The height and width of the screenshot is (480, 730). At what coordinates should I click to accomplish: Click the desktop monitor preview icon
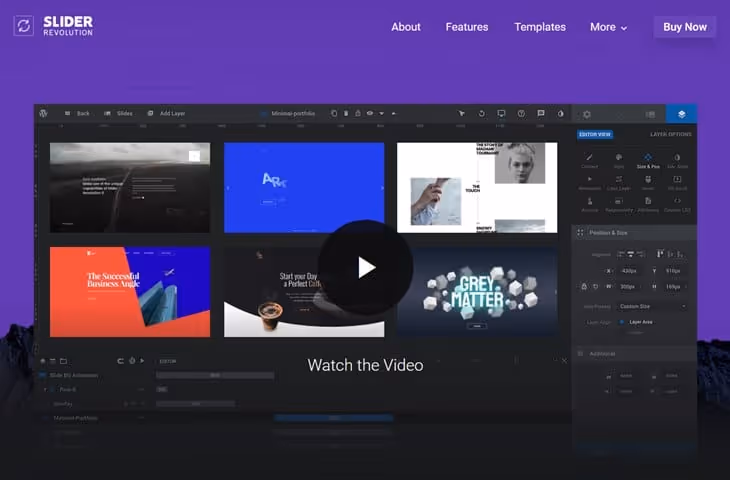pos(501,113)
